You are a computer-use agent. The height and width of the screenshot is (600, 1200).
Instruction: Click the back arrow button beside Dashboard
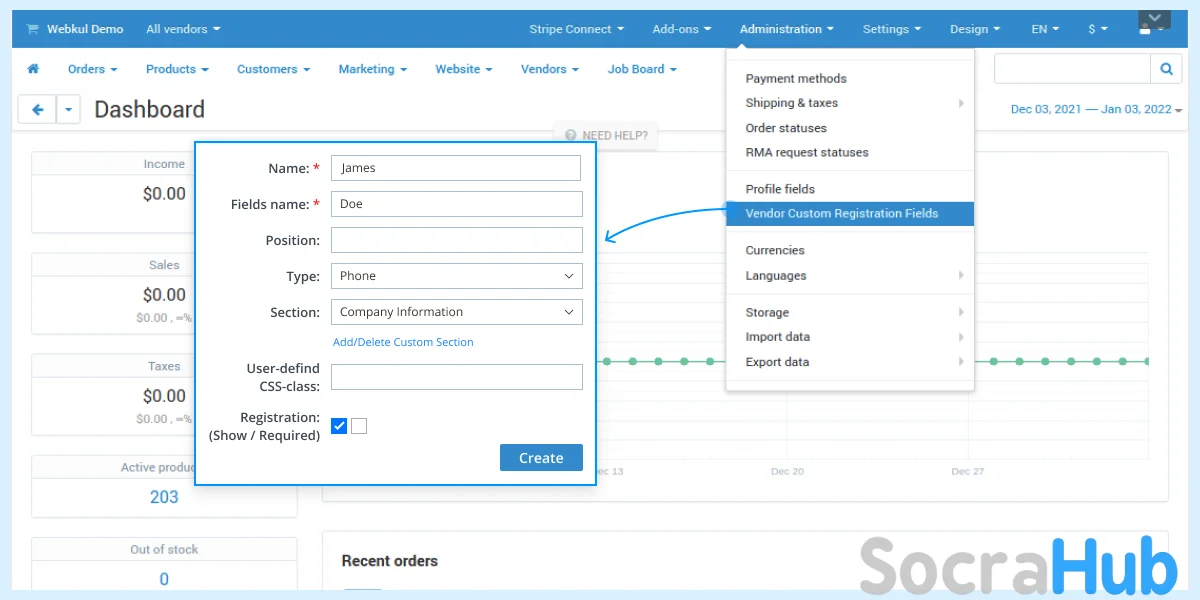[37, 110]
